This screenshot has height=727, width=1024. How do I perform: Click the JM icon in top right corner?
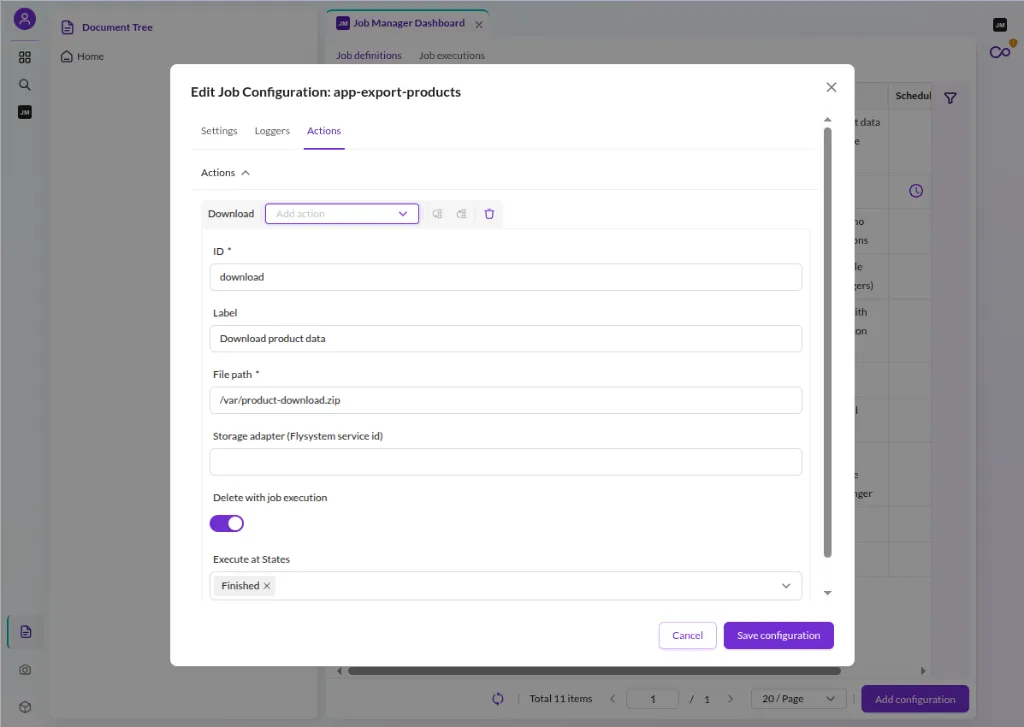[1000, 25]
